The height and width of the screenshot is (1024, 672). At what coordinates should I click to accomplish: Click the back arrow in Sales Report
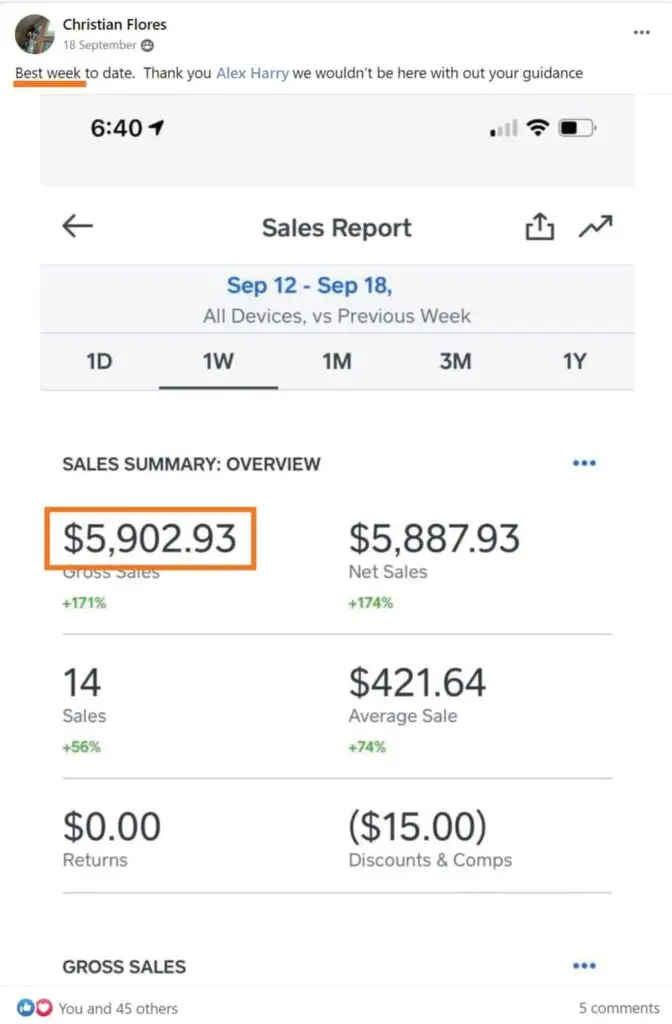click(x=77, y=226)
